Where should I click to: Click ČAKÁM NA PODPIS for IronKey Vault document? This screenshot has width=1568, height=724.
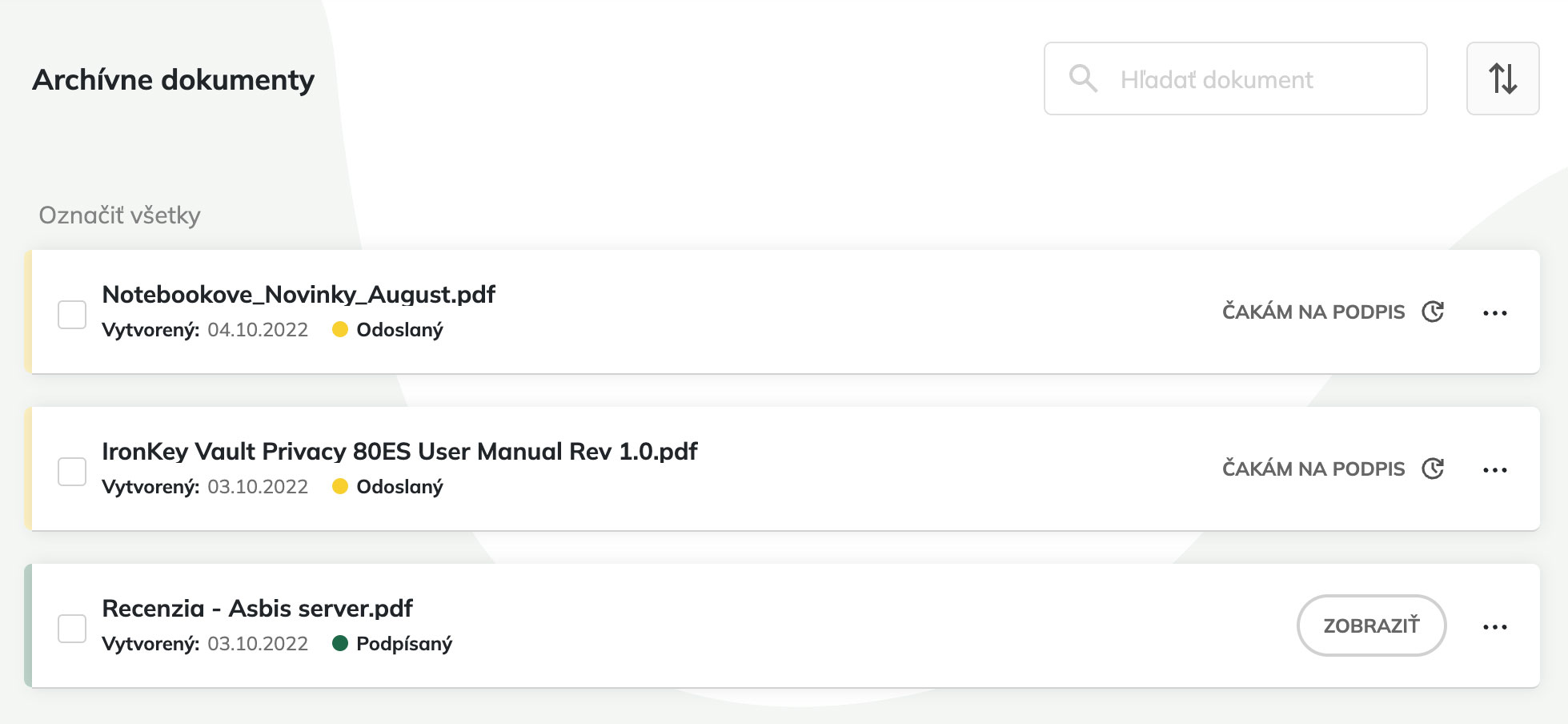1313,469
